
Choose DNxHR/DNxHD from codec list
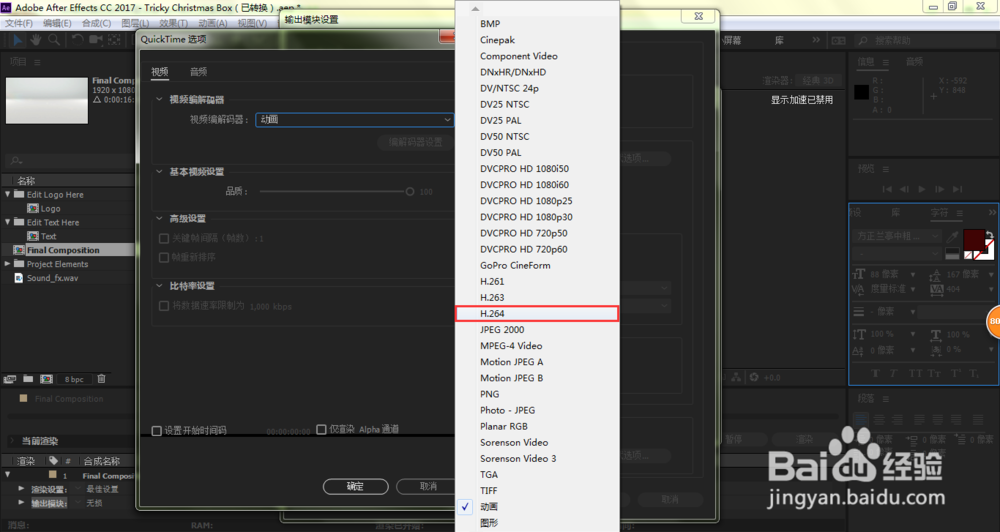[537, 72]
